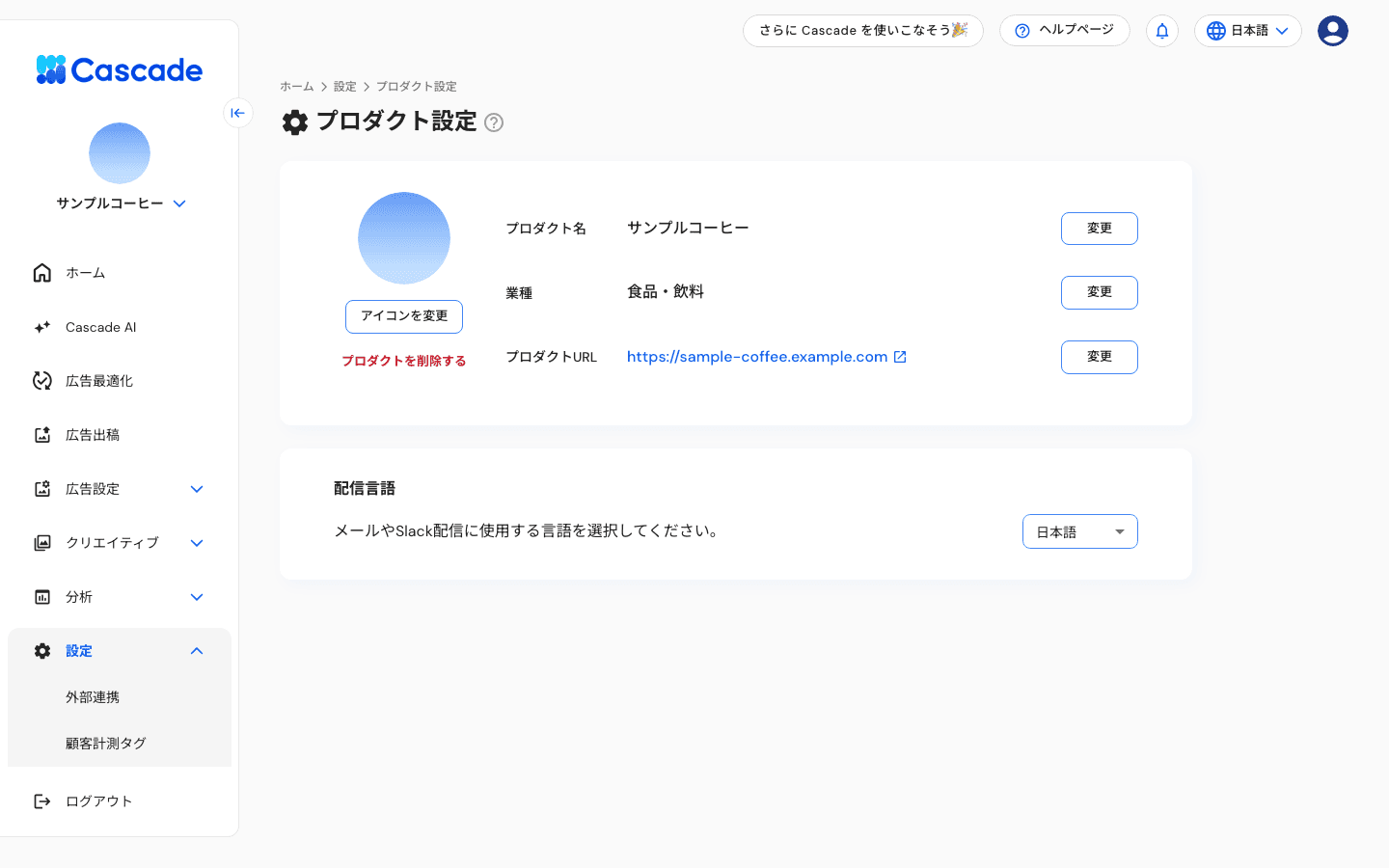Expand the クリエイティブ submenu chevron
Viewport: 1389px width, 868px height.
point(197,543)
